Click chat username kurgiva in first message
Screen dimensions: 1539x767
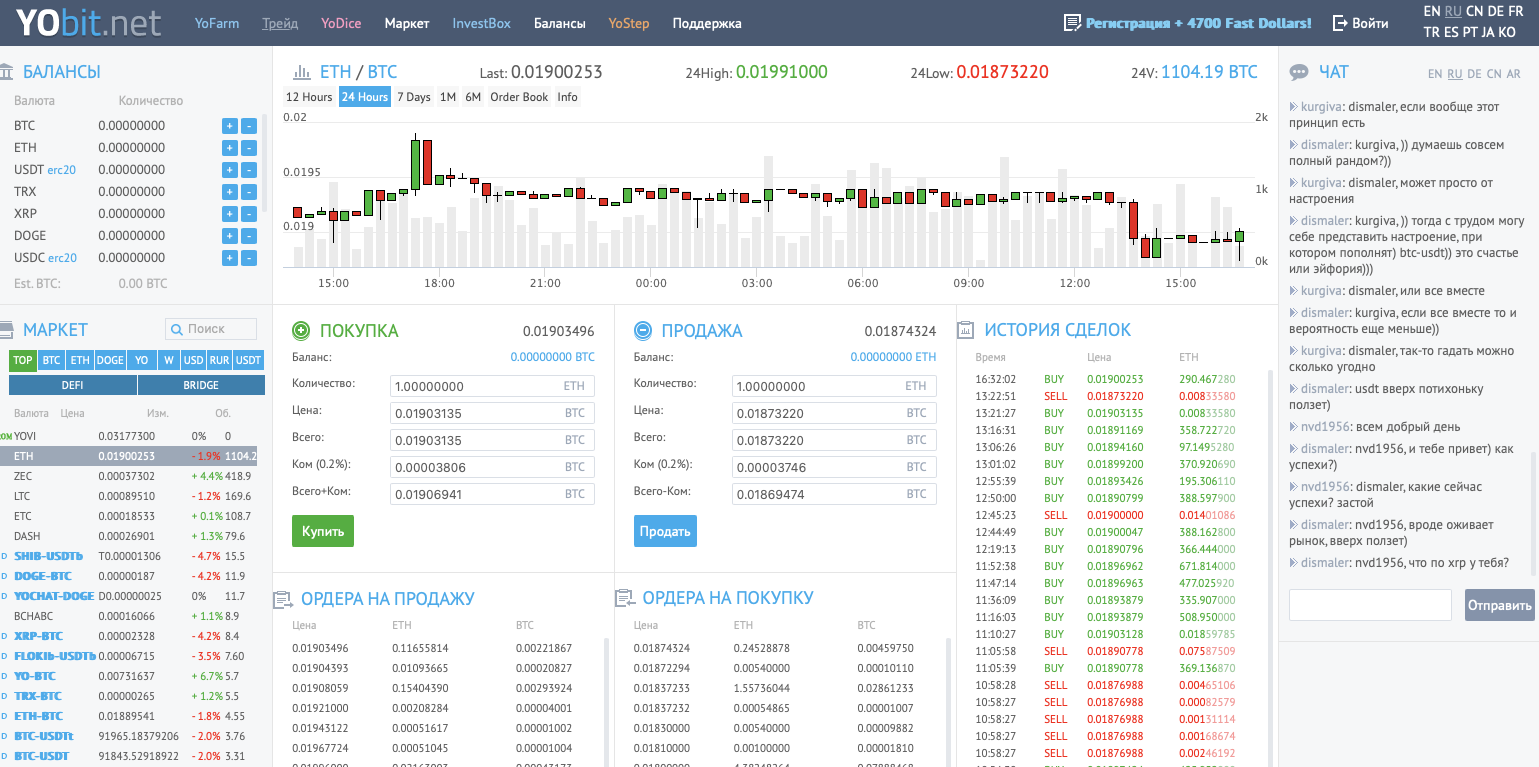pos(1321,106)
